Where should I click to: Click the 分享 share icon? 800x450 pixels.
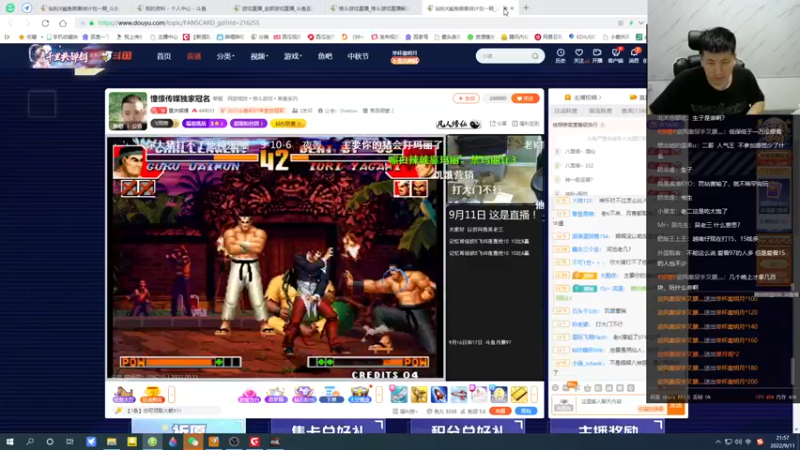[498, 123]
